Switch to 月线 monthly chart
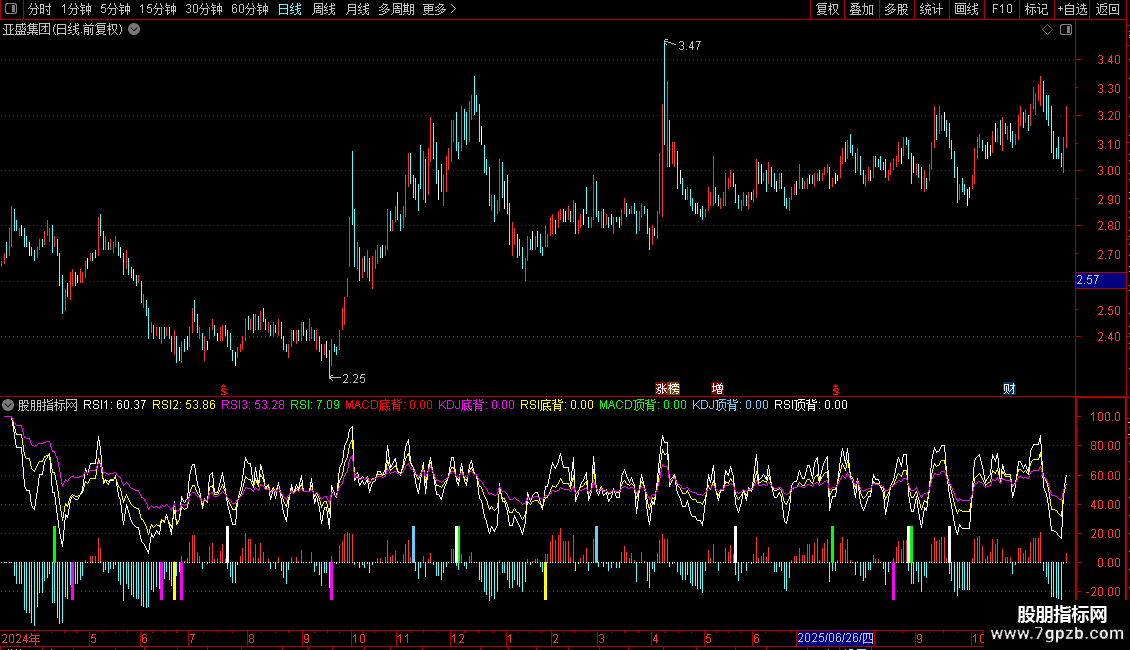1130x650 pixels. click(x=357, y=9)
